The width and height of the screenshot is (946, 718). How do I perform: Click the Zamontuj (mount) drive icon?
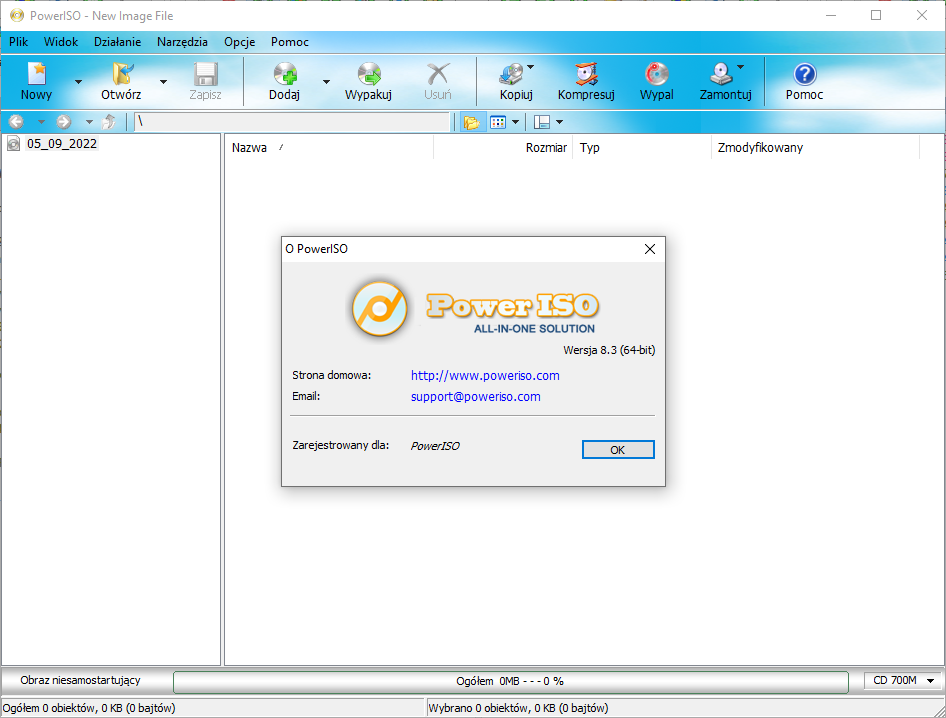(721, 74)
